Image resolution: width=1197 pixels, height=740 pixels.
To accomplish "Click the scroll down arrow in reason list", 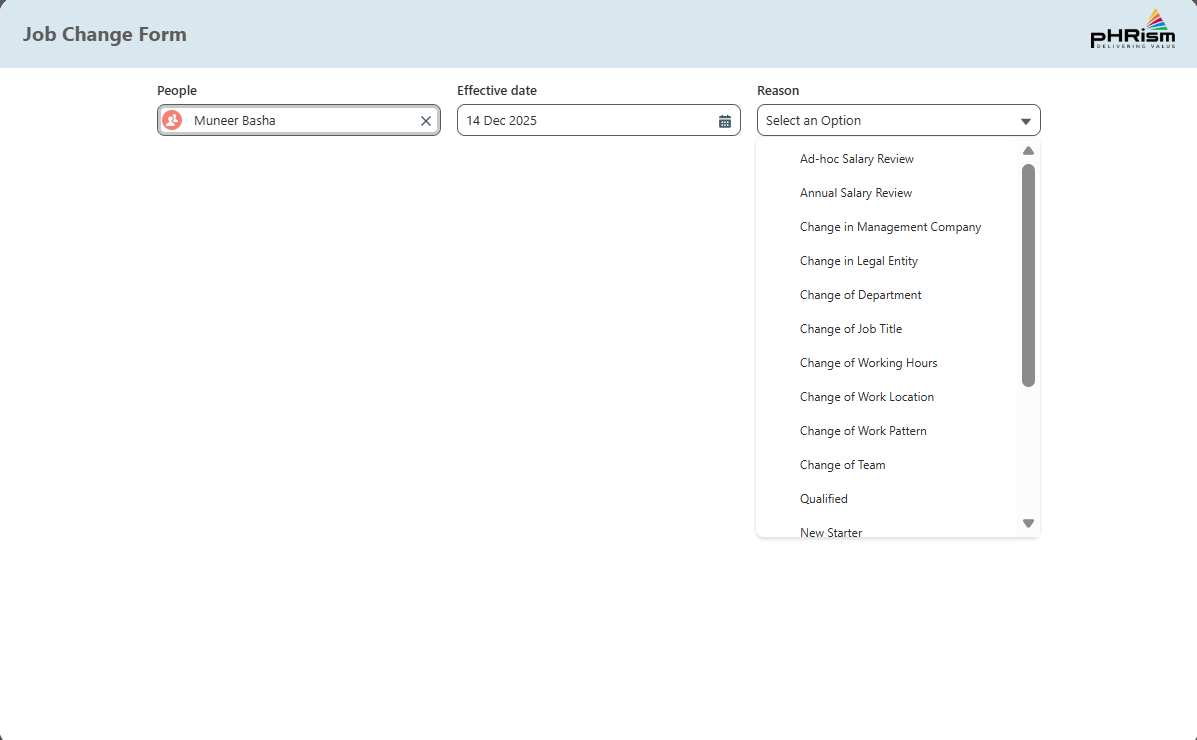I will click(x=1028, y=523).
